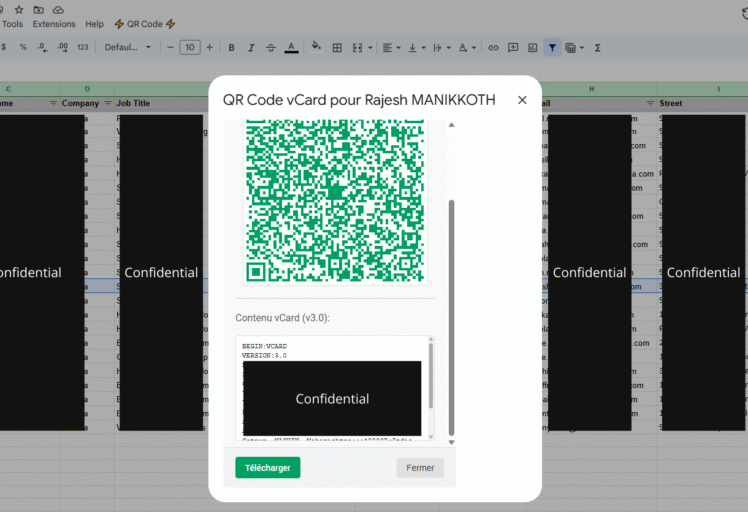748x512 pixels.
Task: Apply strikethrough formatting
Action: tap(271, 47)
